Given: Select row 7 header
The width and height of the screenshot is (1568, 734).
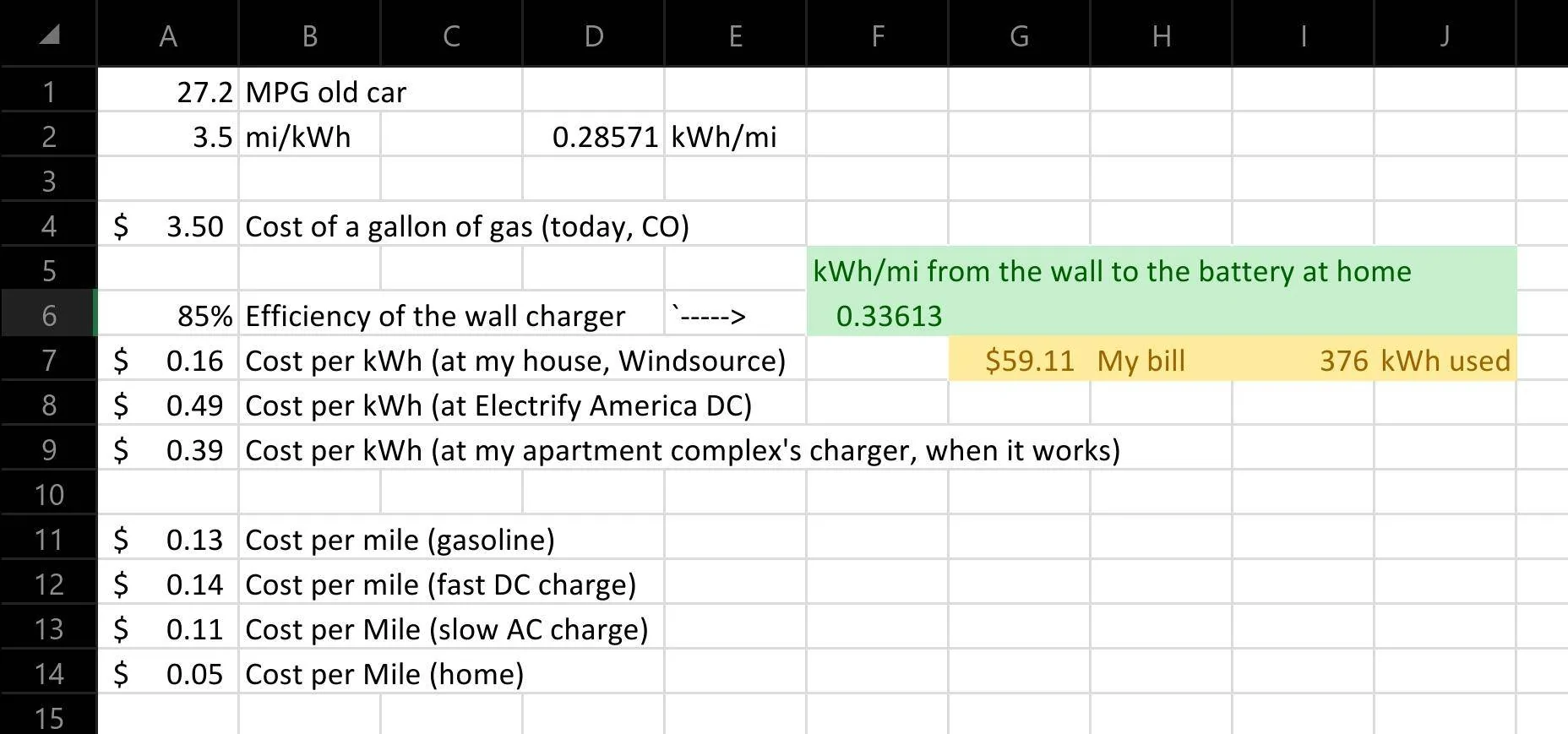Looking at the screenshot, I should tap(48, 359).
